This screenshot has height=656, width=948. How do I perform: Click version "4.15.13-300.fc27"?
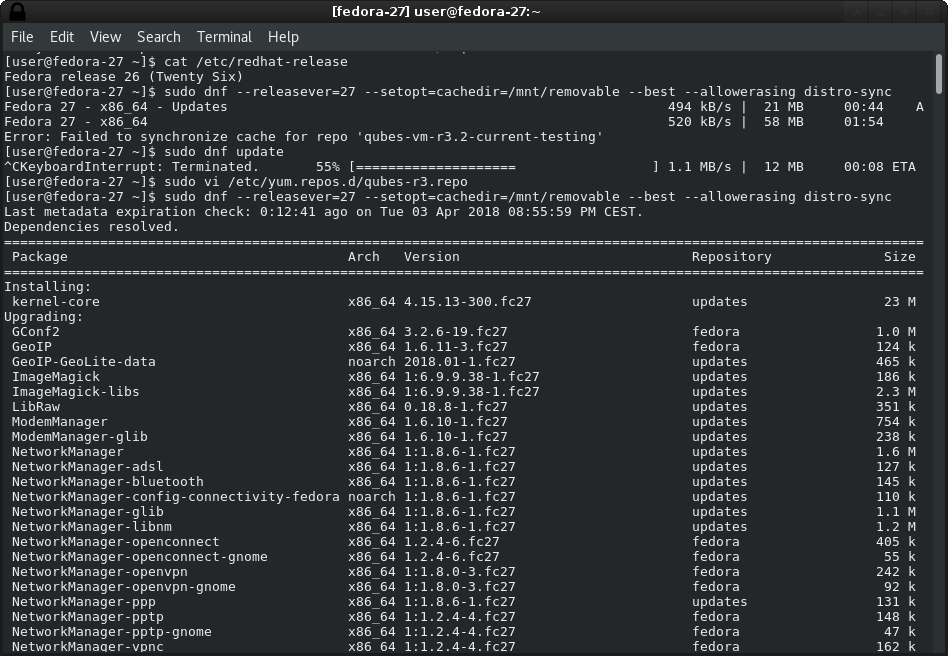[x=467, y=302]
